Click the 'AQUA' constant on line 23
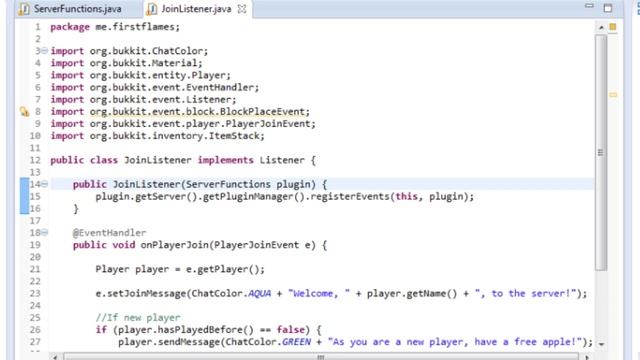The image size is (640, 360). click(260, 293)
